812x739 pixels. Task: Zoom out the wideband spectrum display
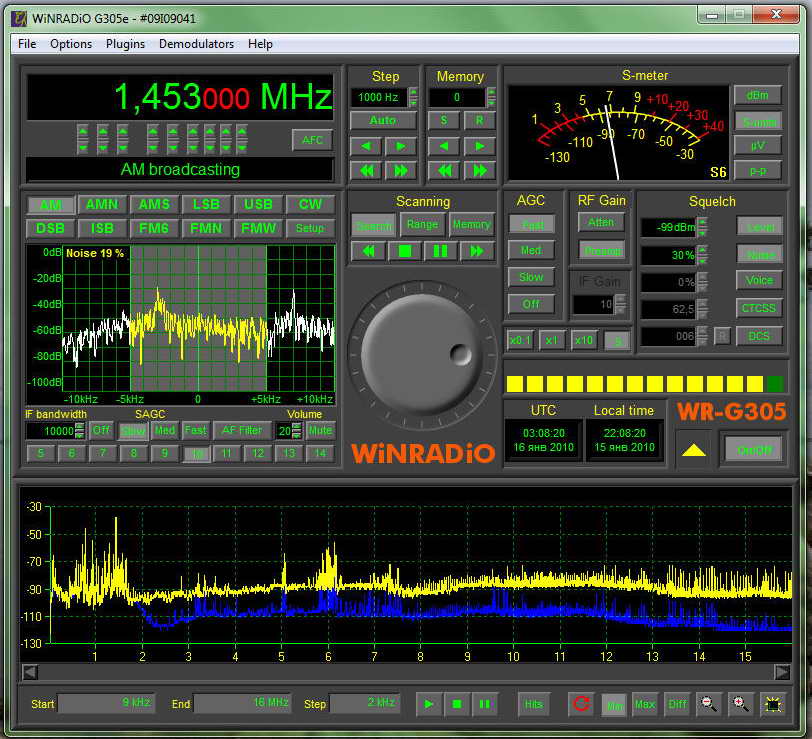tap(708, 704)
